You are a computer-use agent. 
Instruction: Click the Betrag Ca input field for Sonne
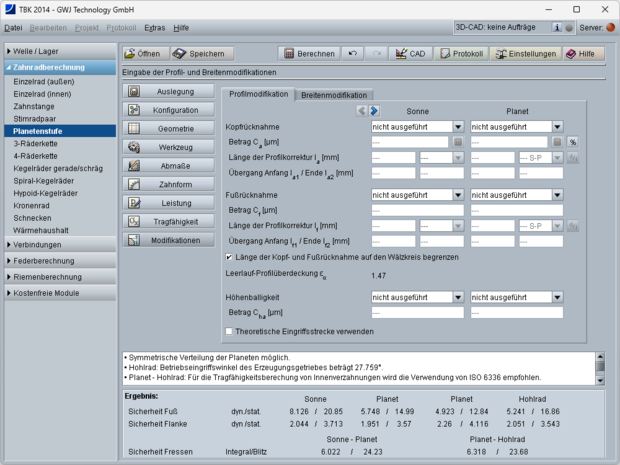pyautogui.click(x=409, y=143)
